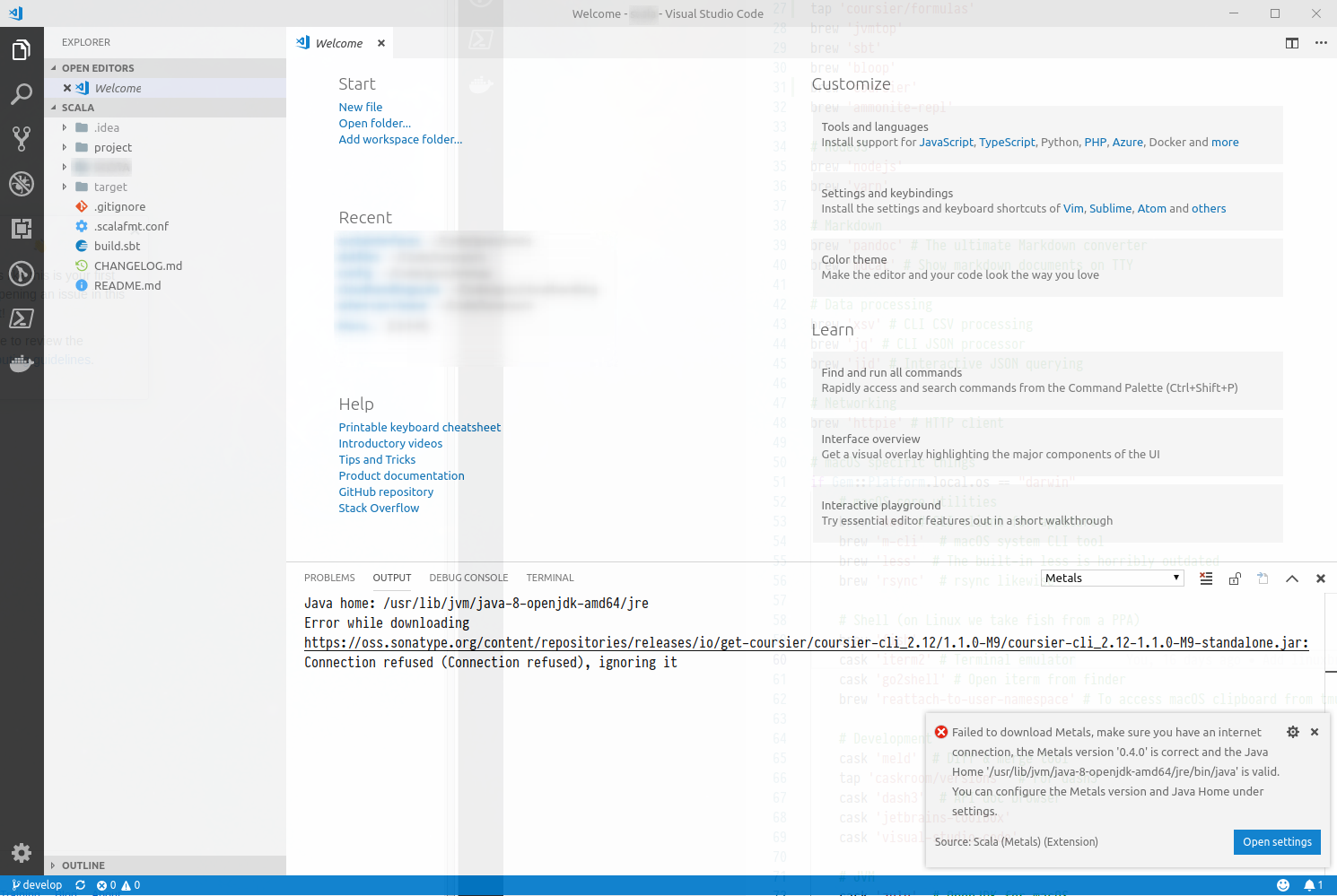
Task: Expand the Outline section
Action: click(165, 866)
